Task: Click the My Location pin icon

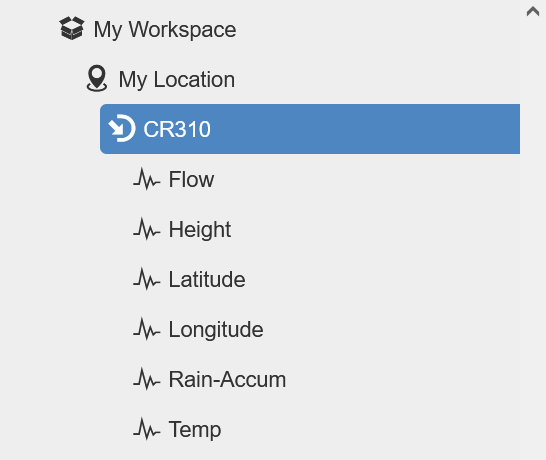Action: (97, 78)
